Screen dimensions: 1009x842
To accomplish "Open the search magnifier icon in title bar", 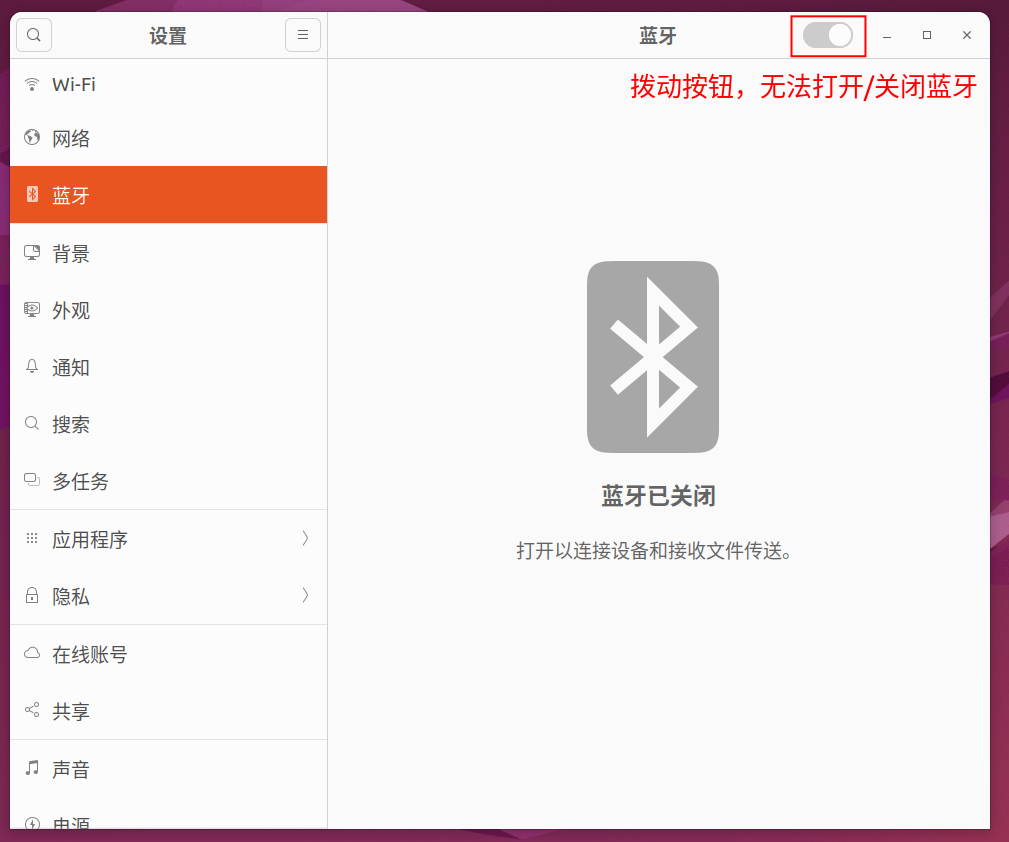I will coord(33,34).
